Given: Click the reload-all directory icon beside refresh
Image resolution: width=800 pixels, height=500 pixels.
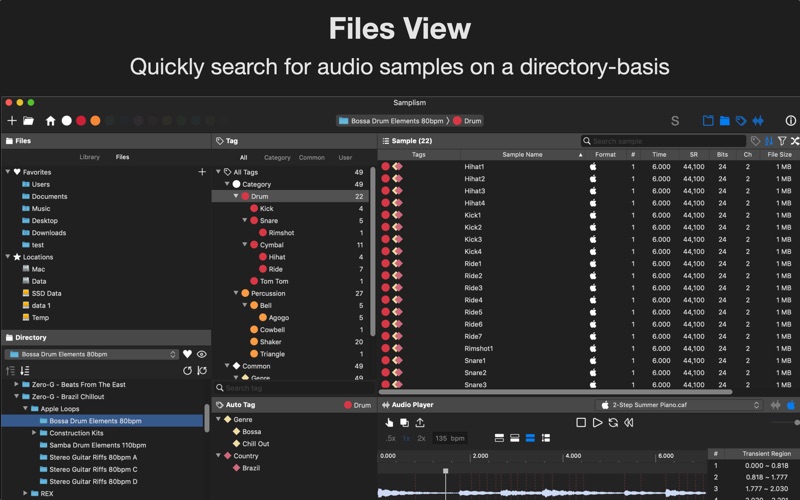Looking at the screenshot, I should click(x=202, y=371).
